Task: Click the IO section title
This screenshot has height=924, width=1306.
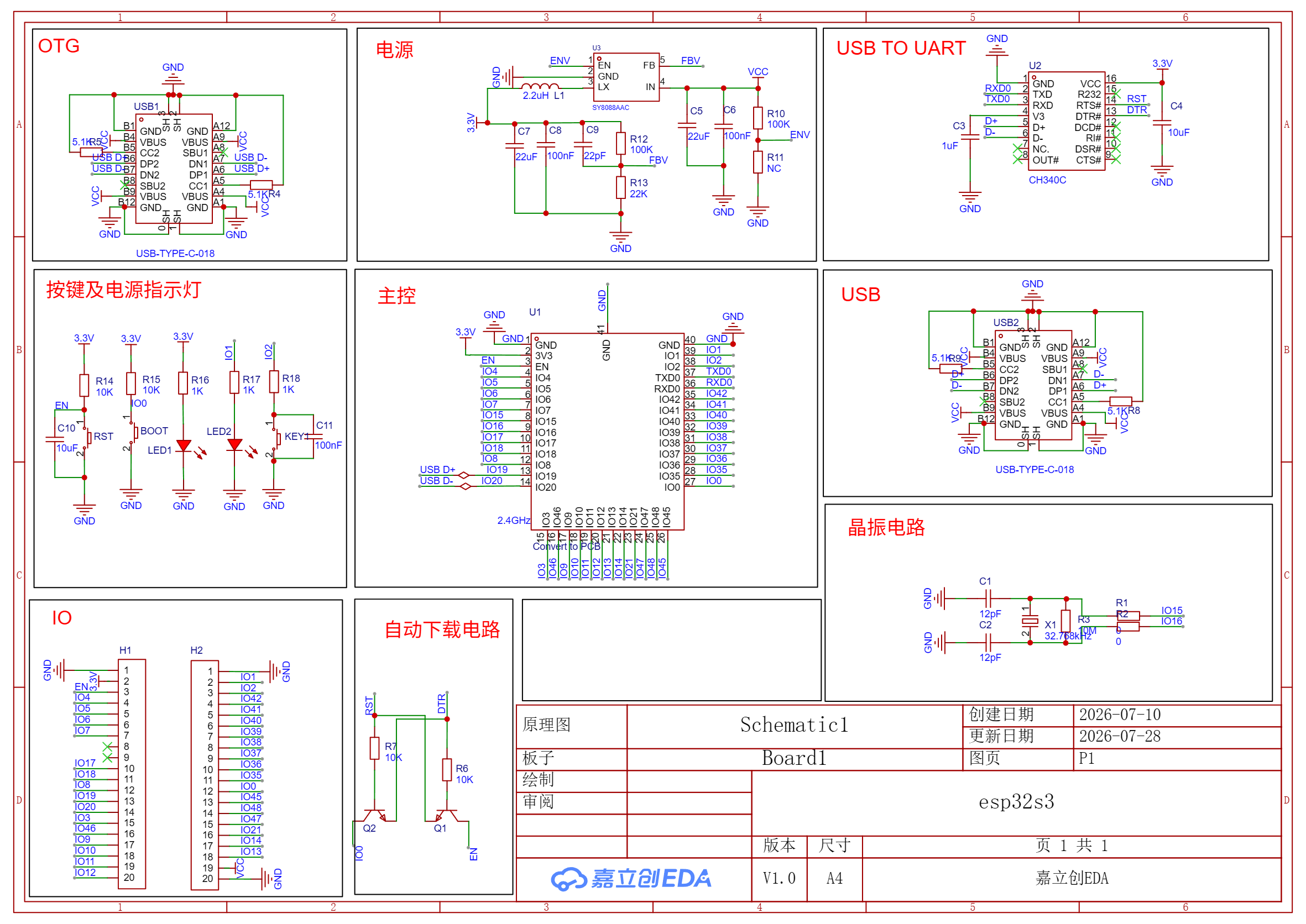Action: click(x=61, y=618)
